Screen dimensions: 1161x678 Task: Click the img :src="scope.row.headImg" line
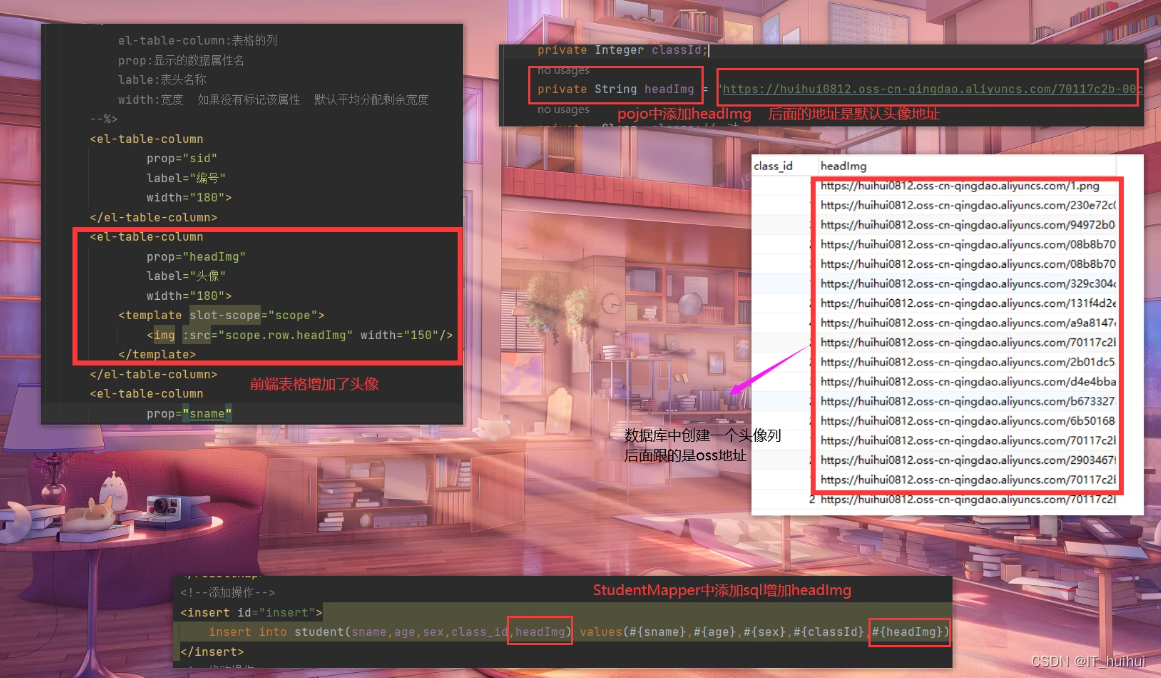pyautogui.click(x=299, y=335)
